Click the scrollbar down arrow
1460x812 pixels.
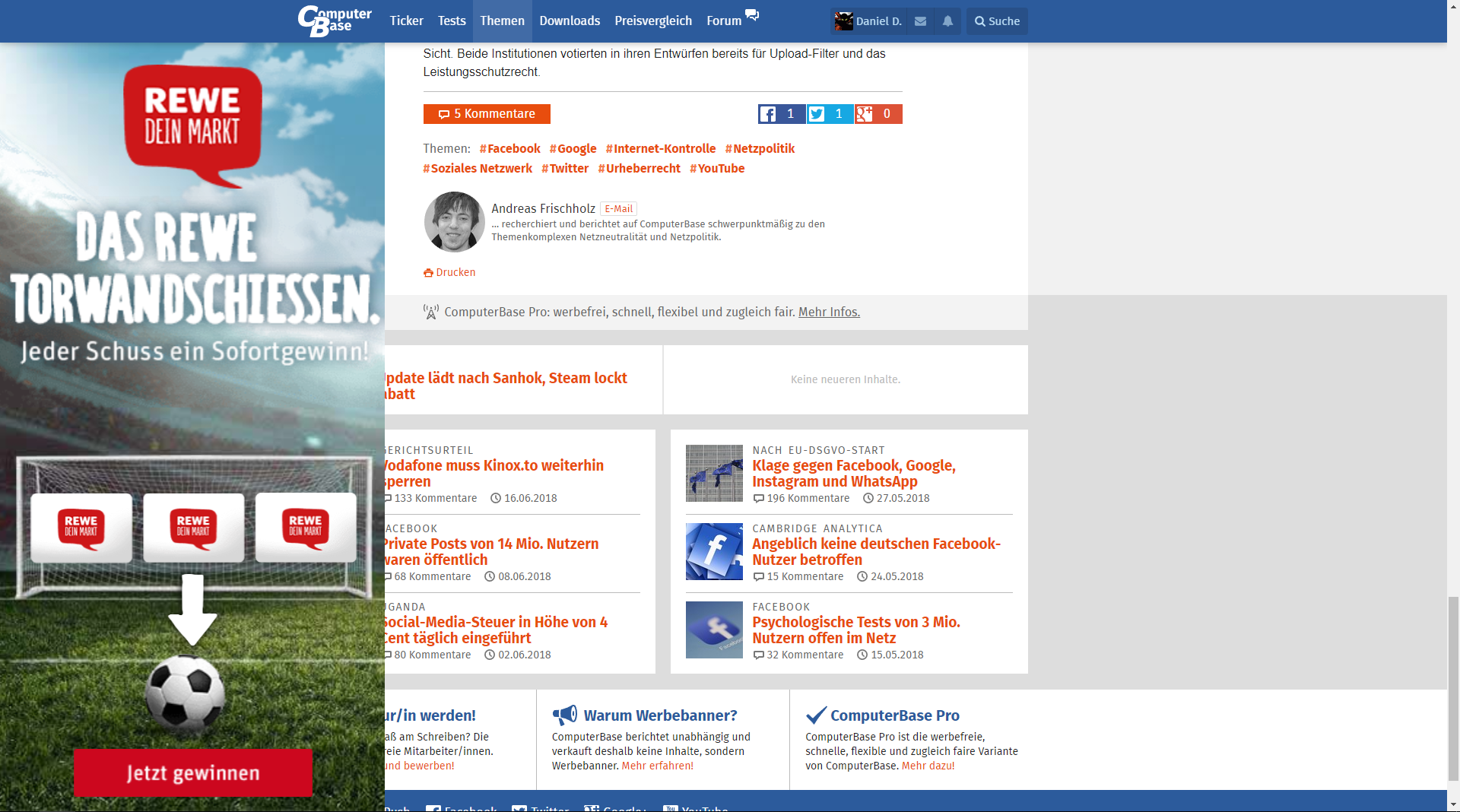click(x=1453, y=804)
